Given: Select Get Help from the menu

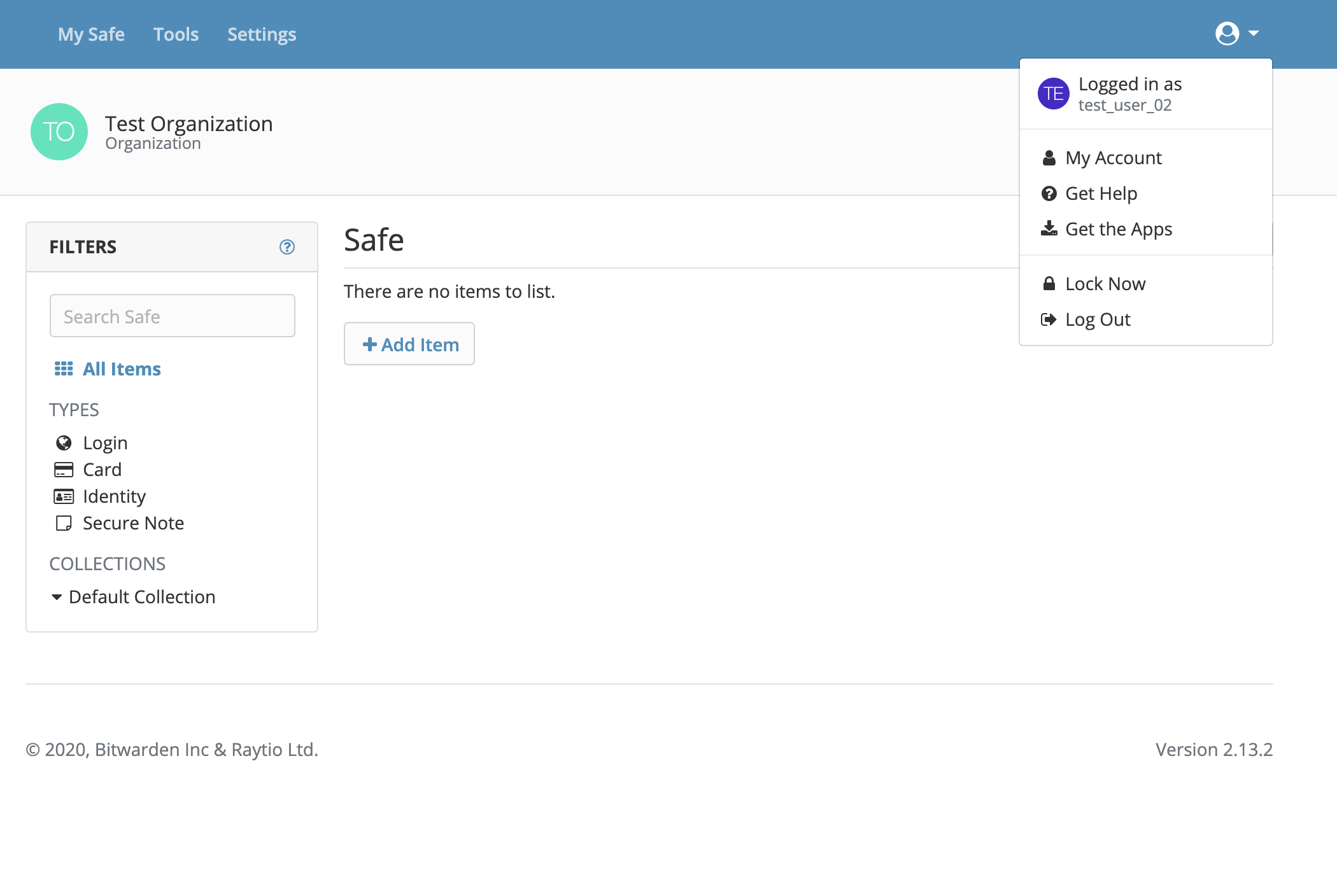Looking at the screenshot, I should pos(1146,193).
